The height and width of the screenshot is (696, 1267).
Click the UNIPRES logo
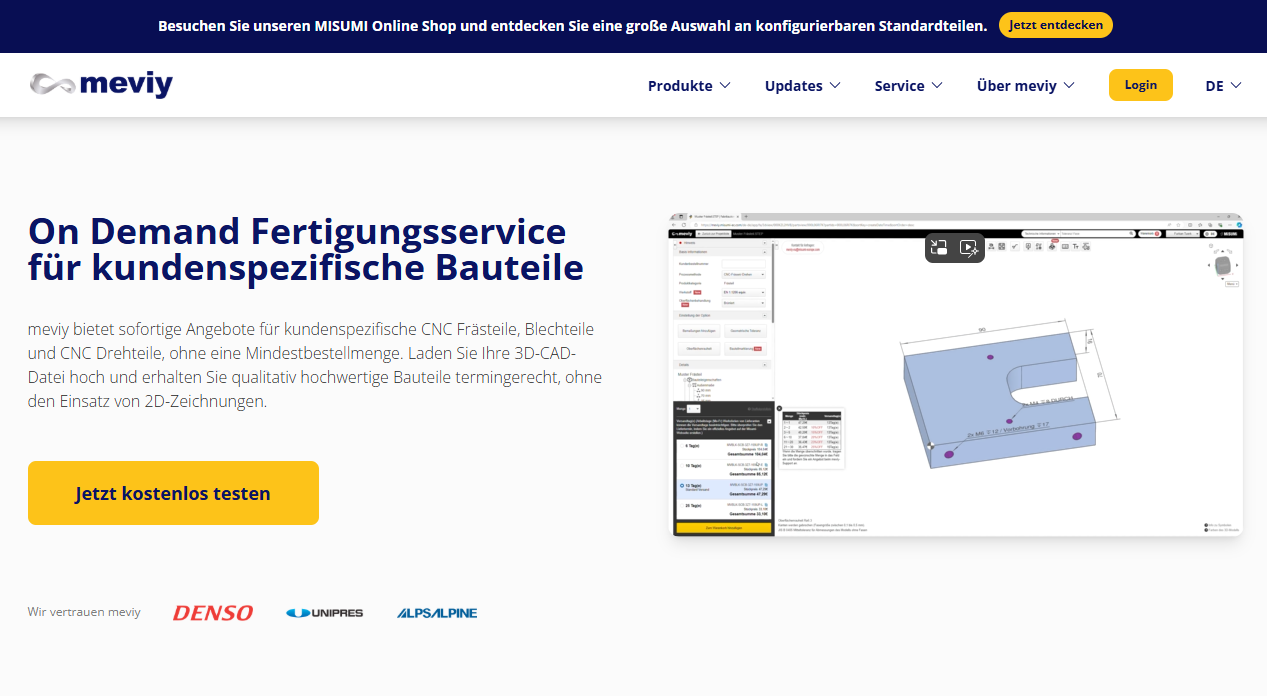tap(324, 612)
